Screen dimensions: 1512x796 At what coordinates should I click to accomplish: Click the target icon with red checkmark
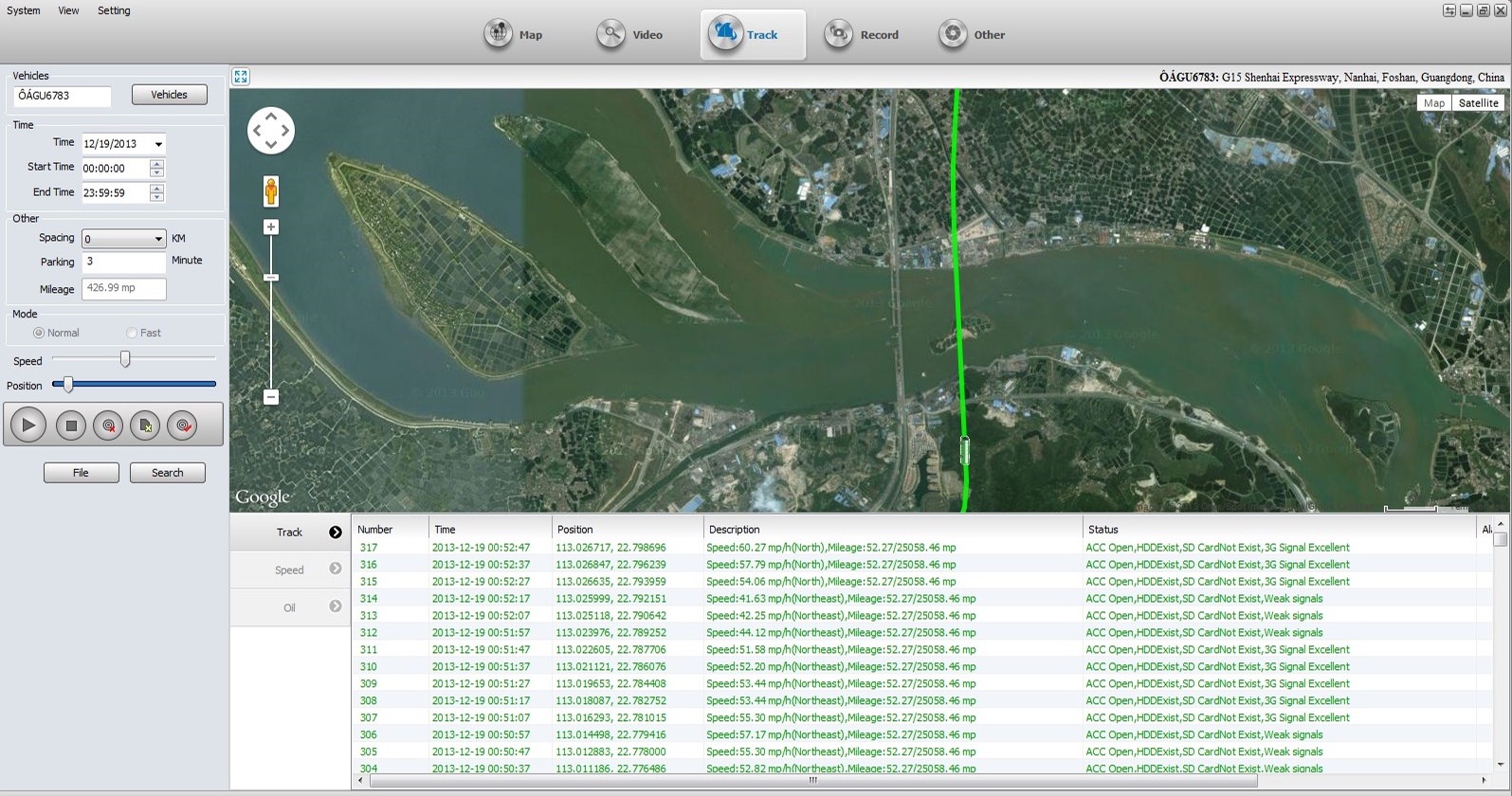[x=182, y=426]
